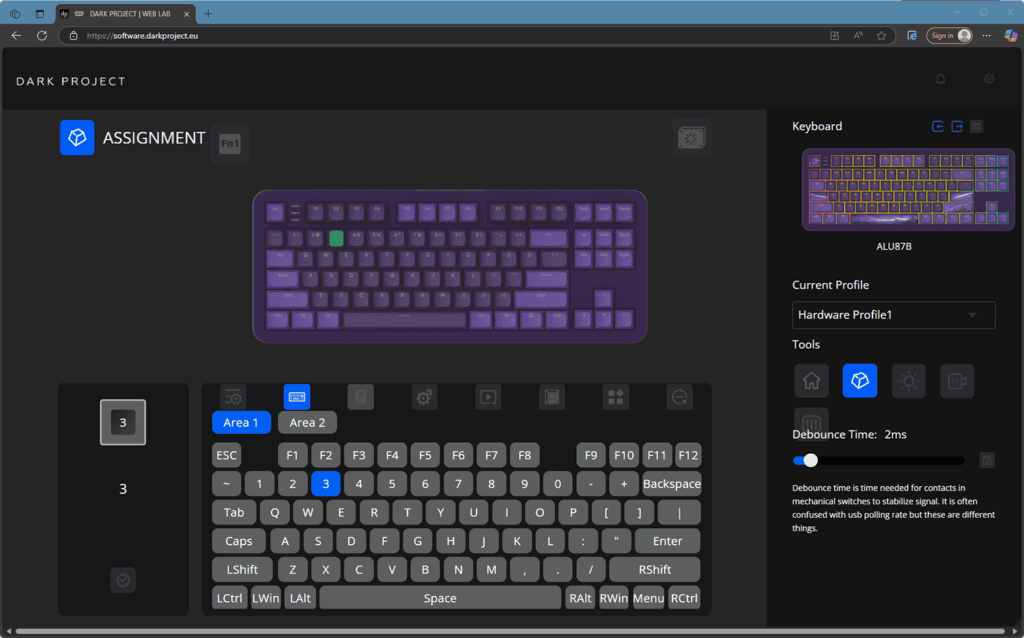Select the apps grid category icon
1024x638 pixels.
pos(616,397)
